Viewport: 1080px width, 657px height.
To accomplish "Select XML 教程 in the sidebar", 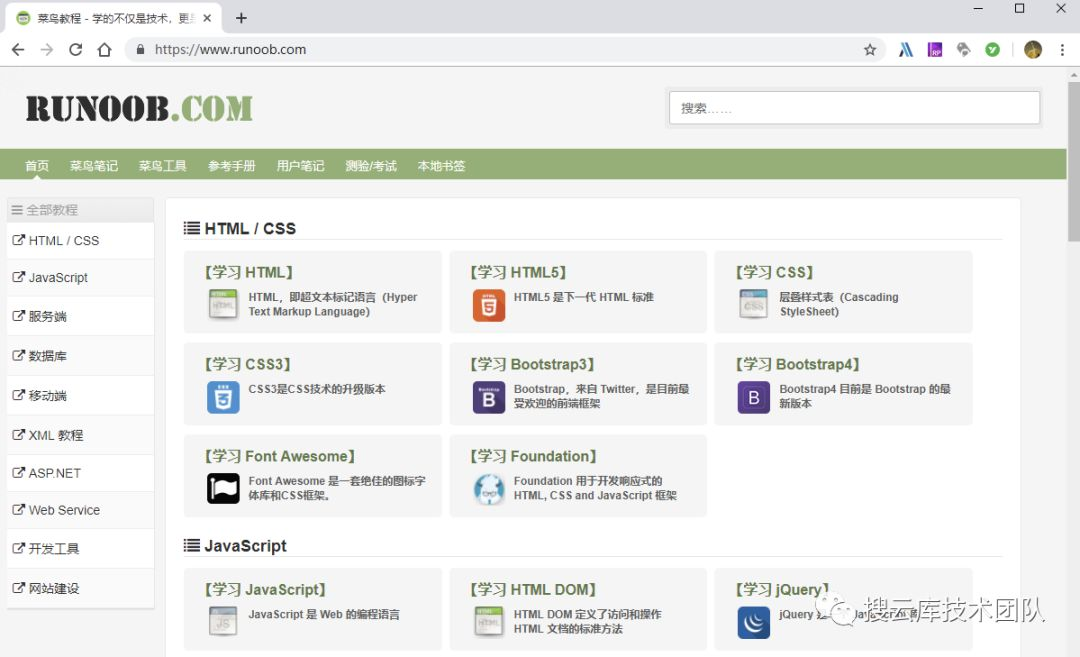I will (80, 435).
